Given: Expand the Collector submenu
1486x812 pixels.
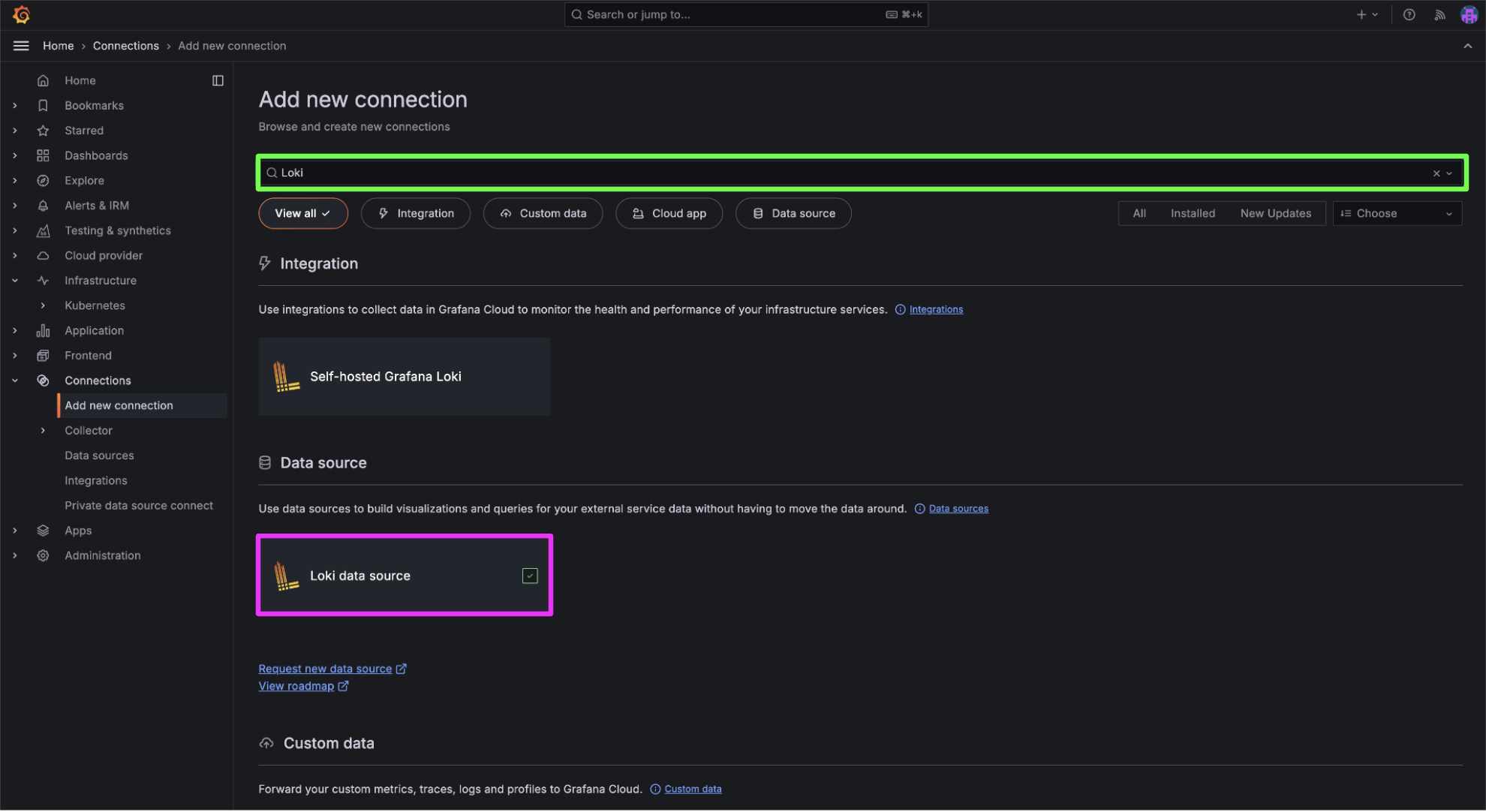Looking at the screenshot, I should click(43, 431).
